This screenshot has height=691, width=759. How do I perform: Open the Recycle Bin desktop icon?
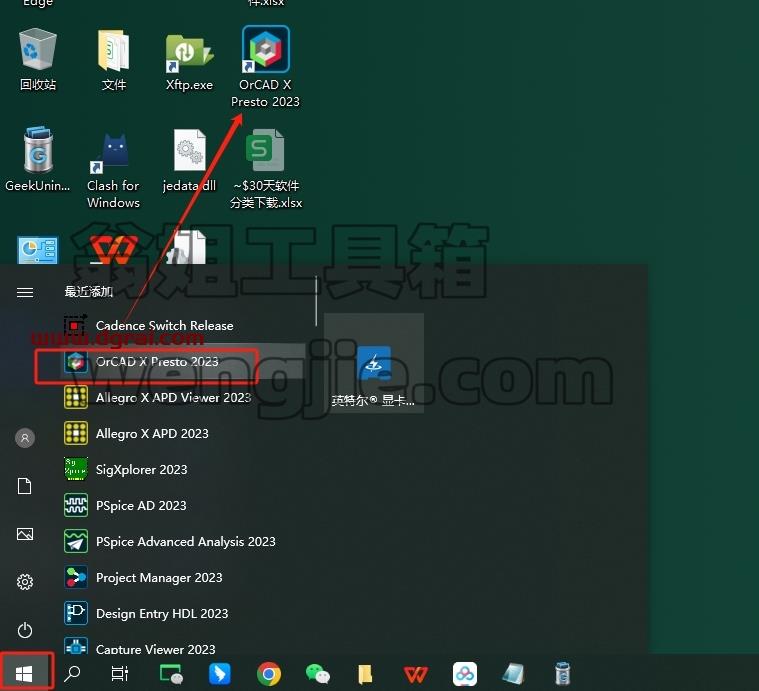[38, 60]
